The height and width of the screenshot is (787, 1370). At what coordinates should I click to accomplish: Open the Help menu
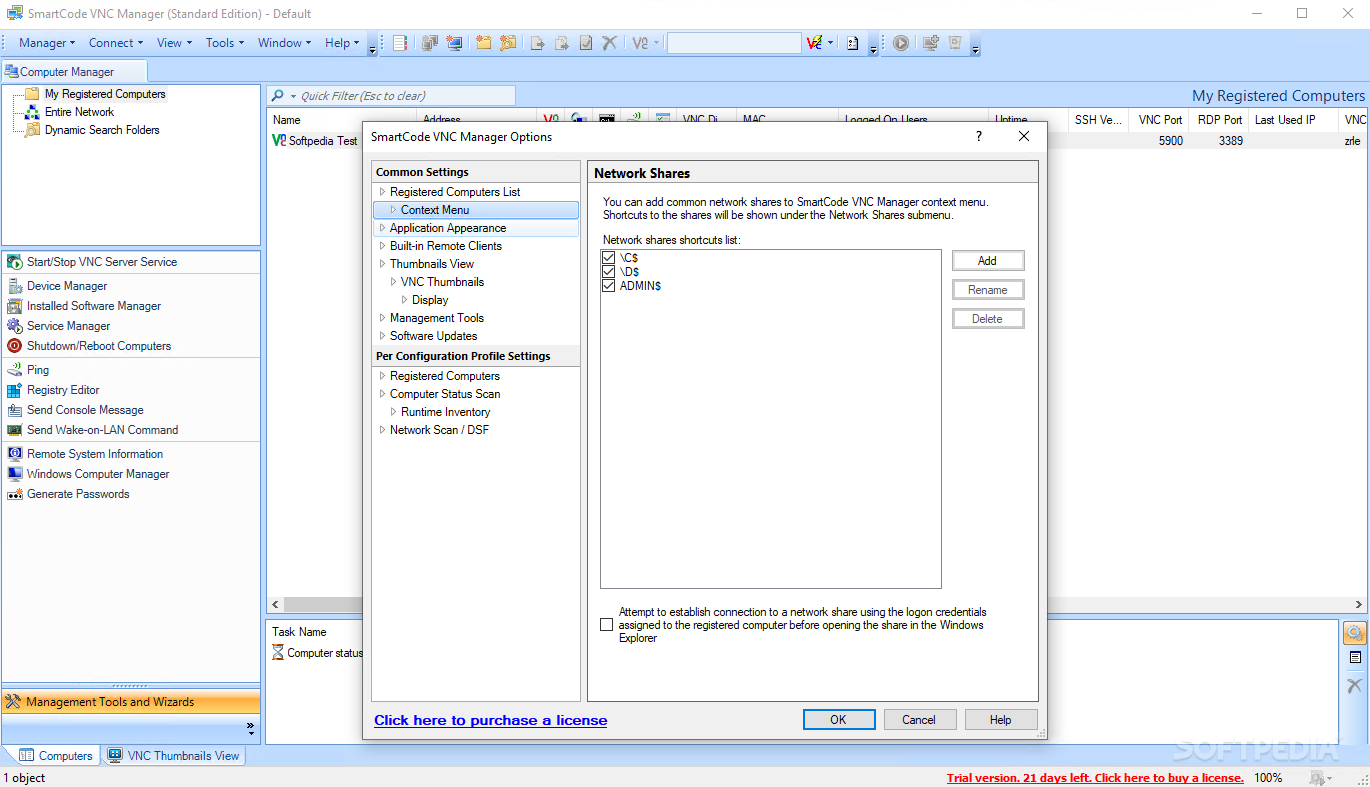342,43
